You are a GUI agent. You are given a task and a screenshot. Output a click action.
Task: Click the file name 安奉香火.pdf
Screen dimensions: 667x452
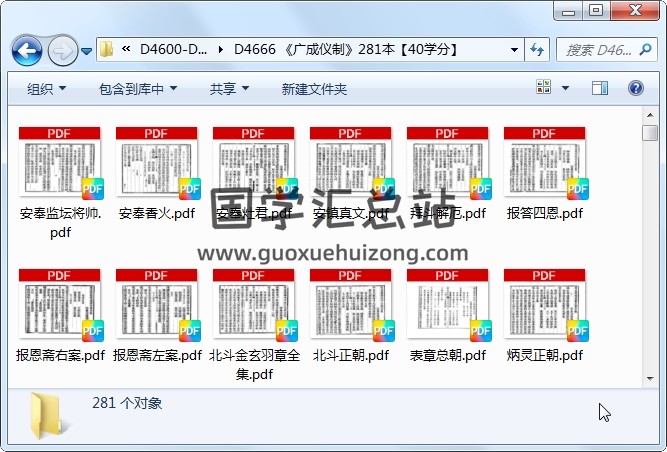(x=157, y=213)
